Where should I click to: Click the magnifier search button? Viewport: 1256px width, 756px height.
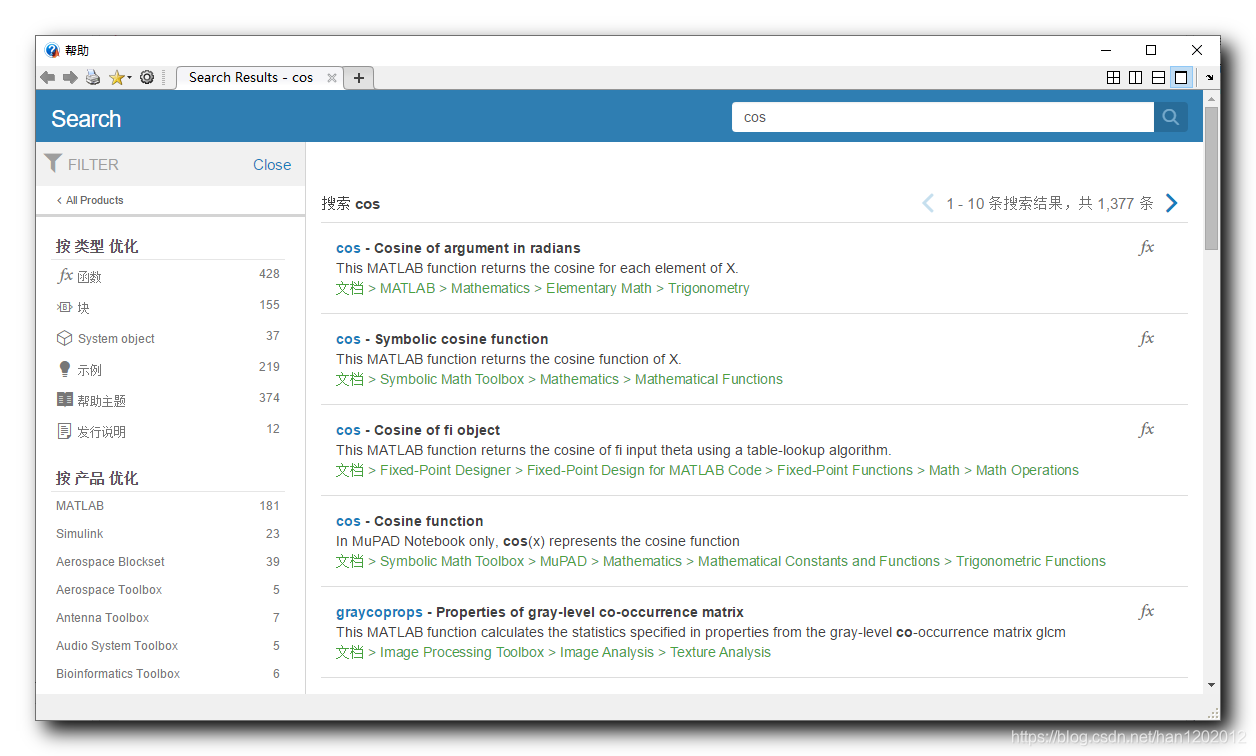click(1170, 117)
